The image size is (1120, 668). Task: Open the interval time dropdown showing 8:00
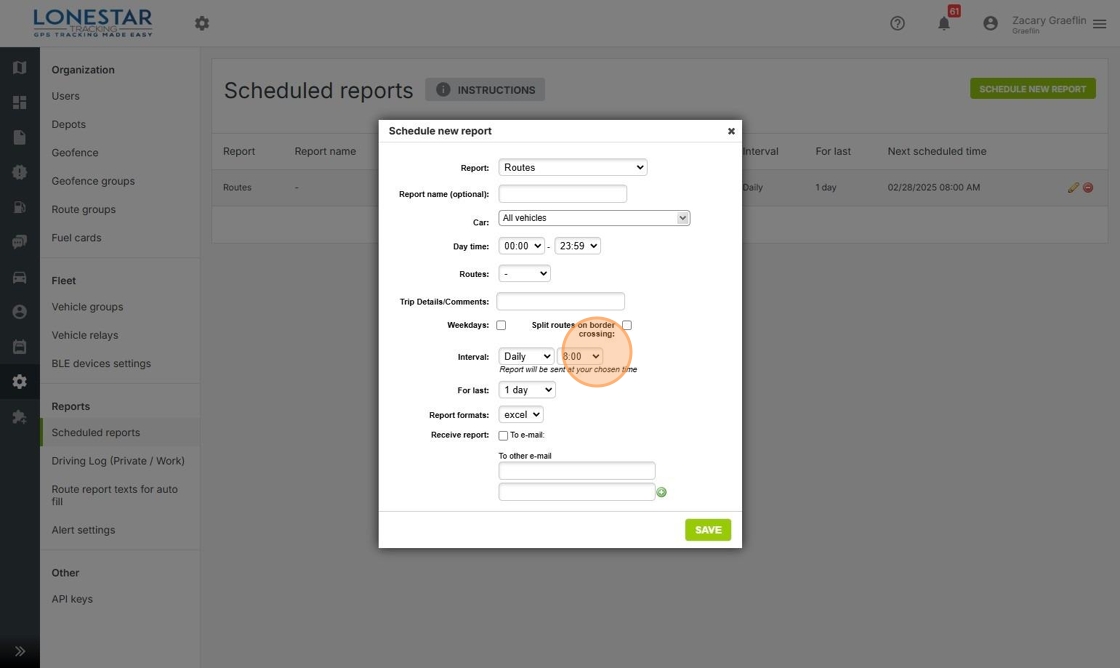[580, 356]
